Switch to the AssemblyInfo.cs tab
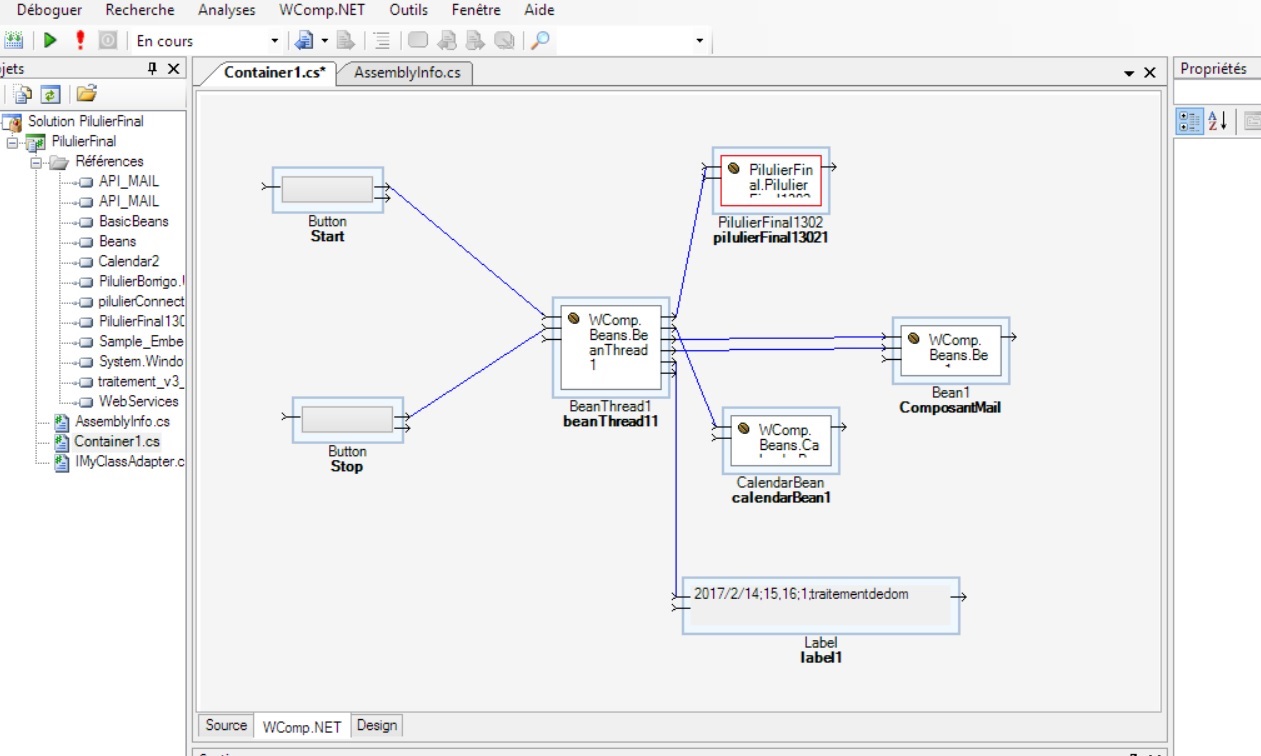Image resolution: width=1261 pixels, height=756 pixels. 407,73
